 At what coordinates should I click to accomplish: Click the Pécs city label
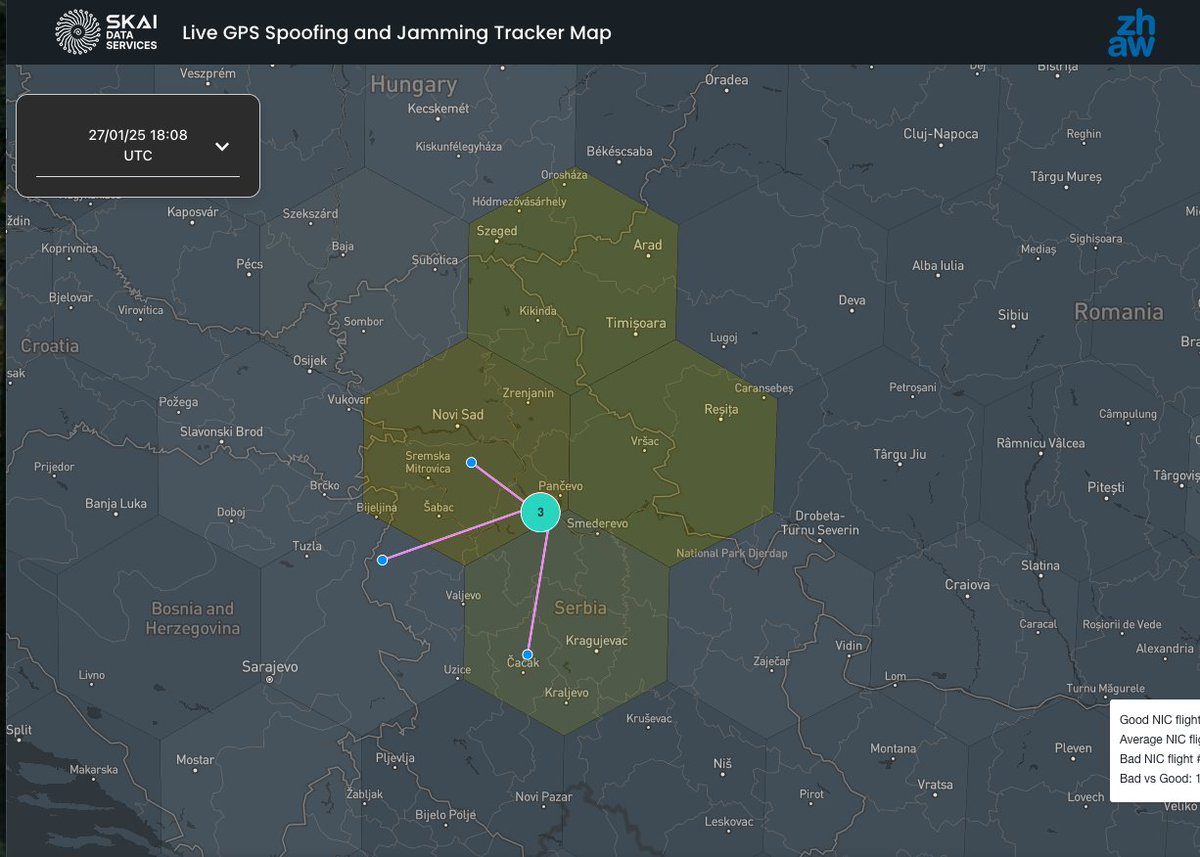click(250, 264)
